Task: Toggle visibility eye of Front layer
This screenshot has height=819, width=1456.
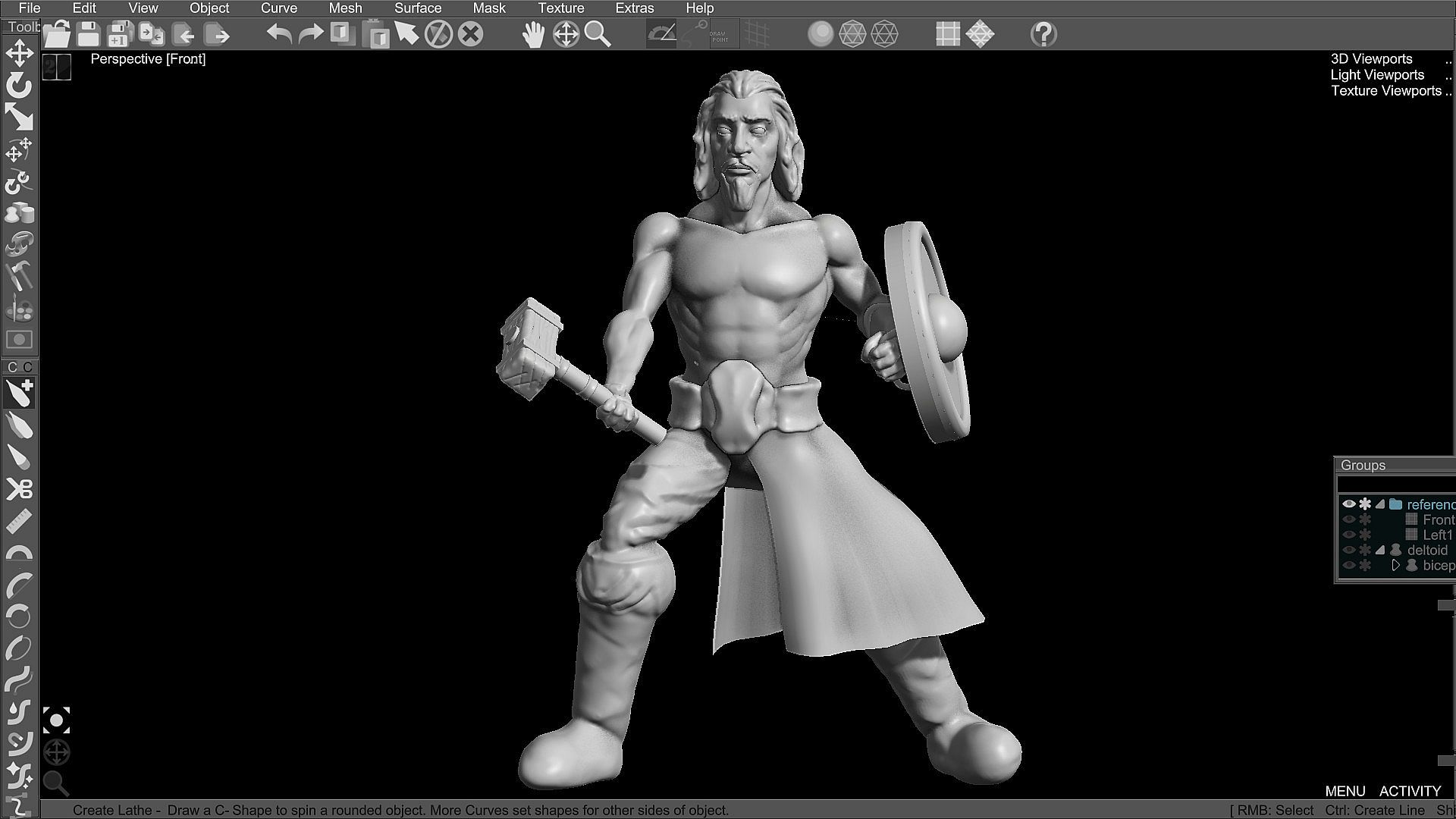Action: (x=1348, y=519)
